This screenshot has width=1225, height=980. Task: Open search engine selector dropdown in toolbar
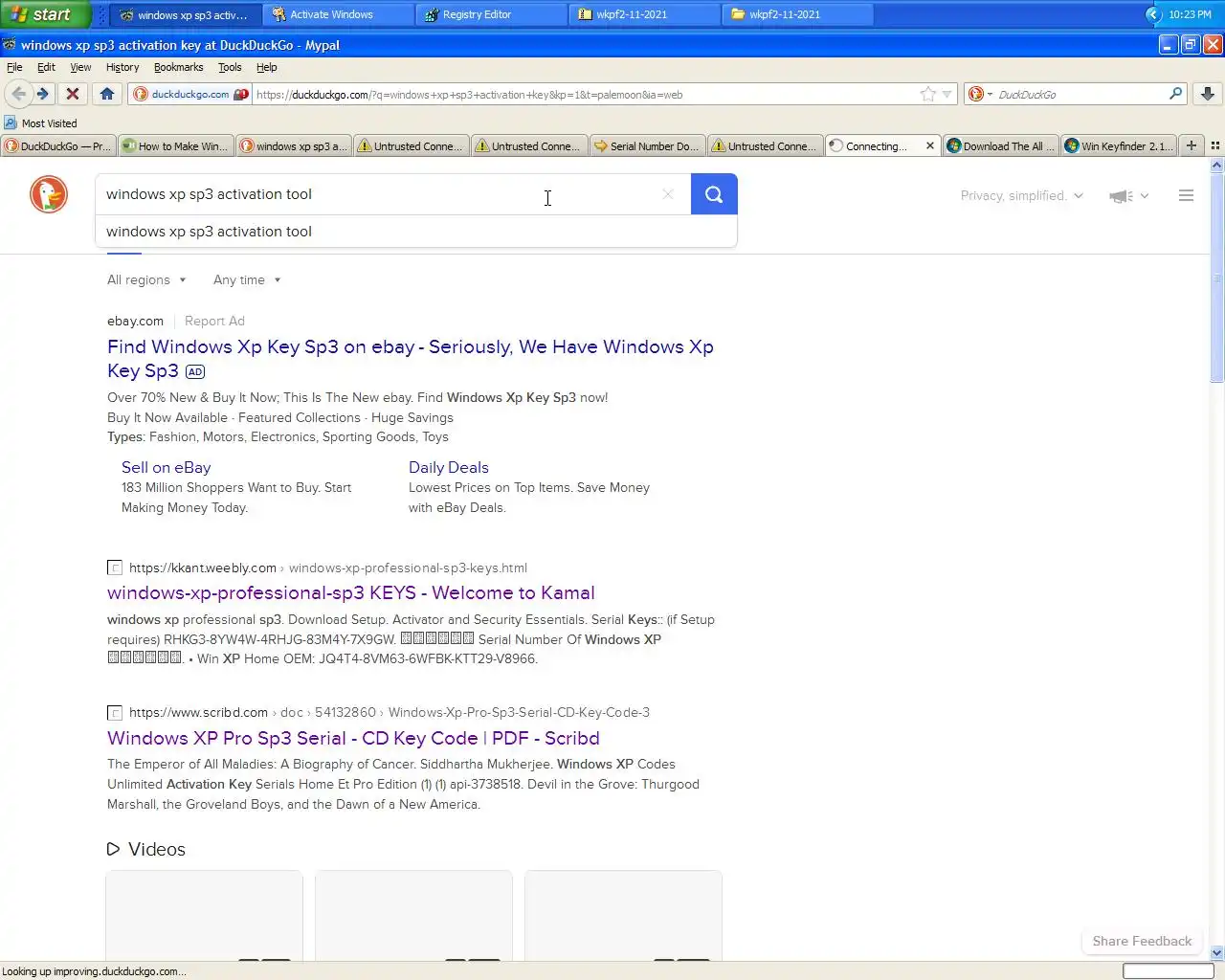point(980,94)
